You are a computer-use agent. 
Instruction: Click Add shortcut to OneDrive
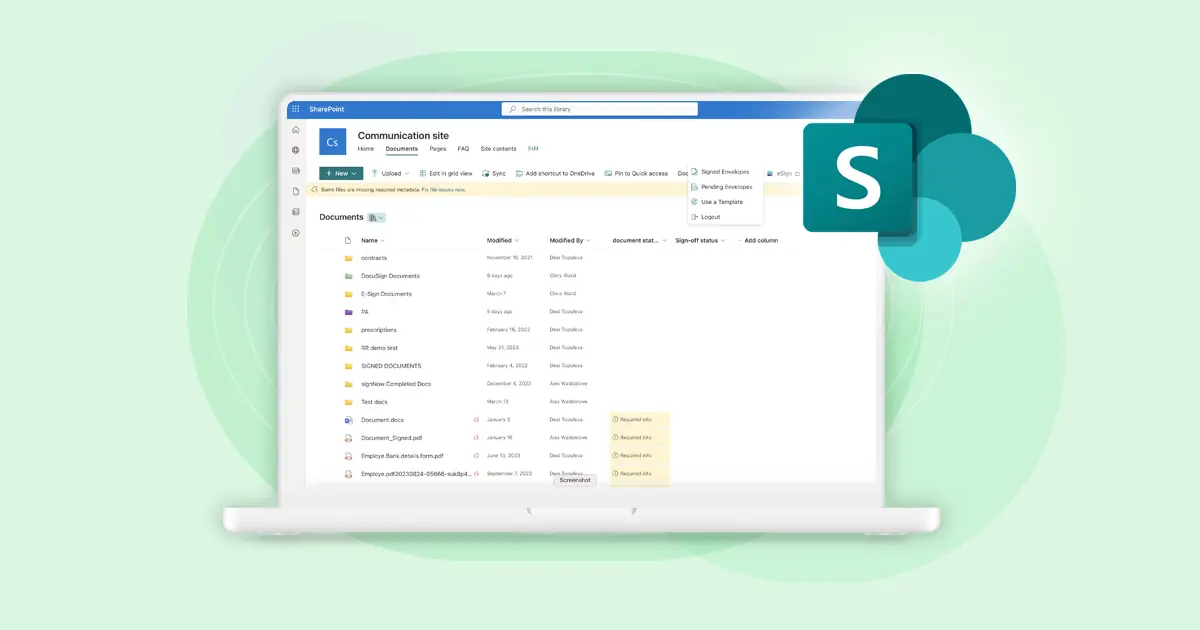(x=555, y=173)
